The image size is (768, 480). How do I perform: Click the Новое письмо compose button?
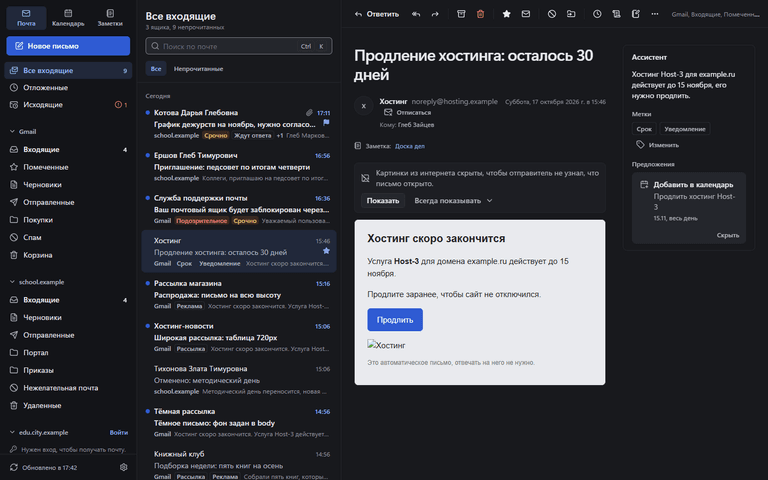[x=68, y=46]
